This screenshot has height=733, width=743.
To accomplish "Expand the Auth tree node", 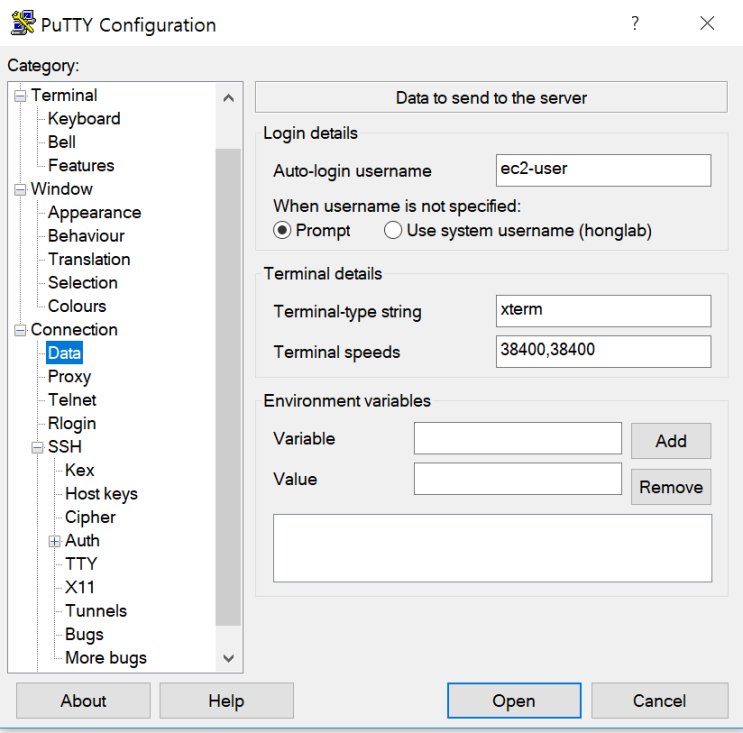I will (54, 542).
